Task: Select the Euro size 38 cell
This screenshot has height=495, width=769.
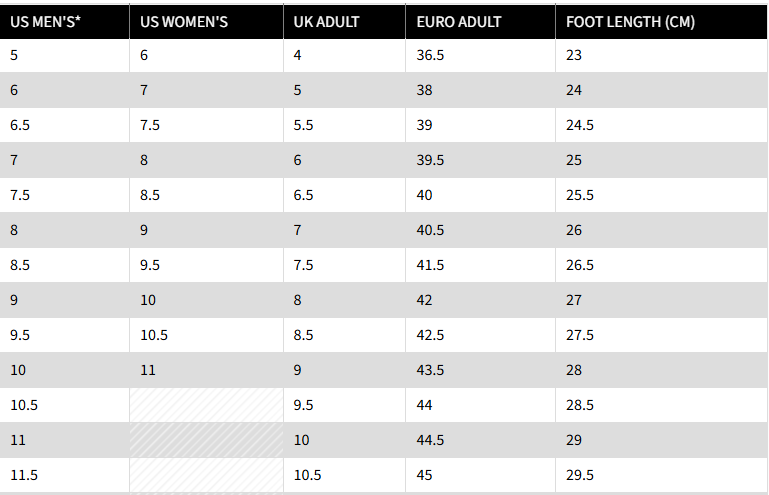Action: point(426,90)
